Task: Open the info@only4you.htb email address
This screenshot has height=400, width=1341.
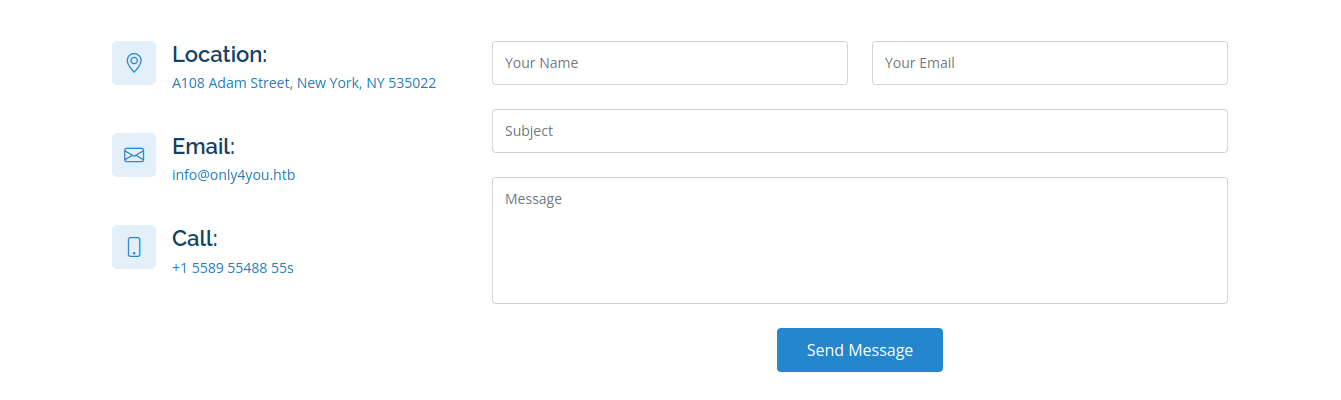Action: click(233, 176)
